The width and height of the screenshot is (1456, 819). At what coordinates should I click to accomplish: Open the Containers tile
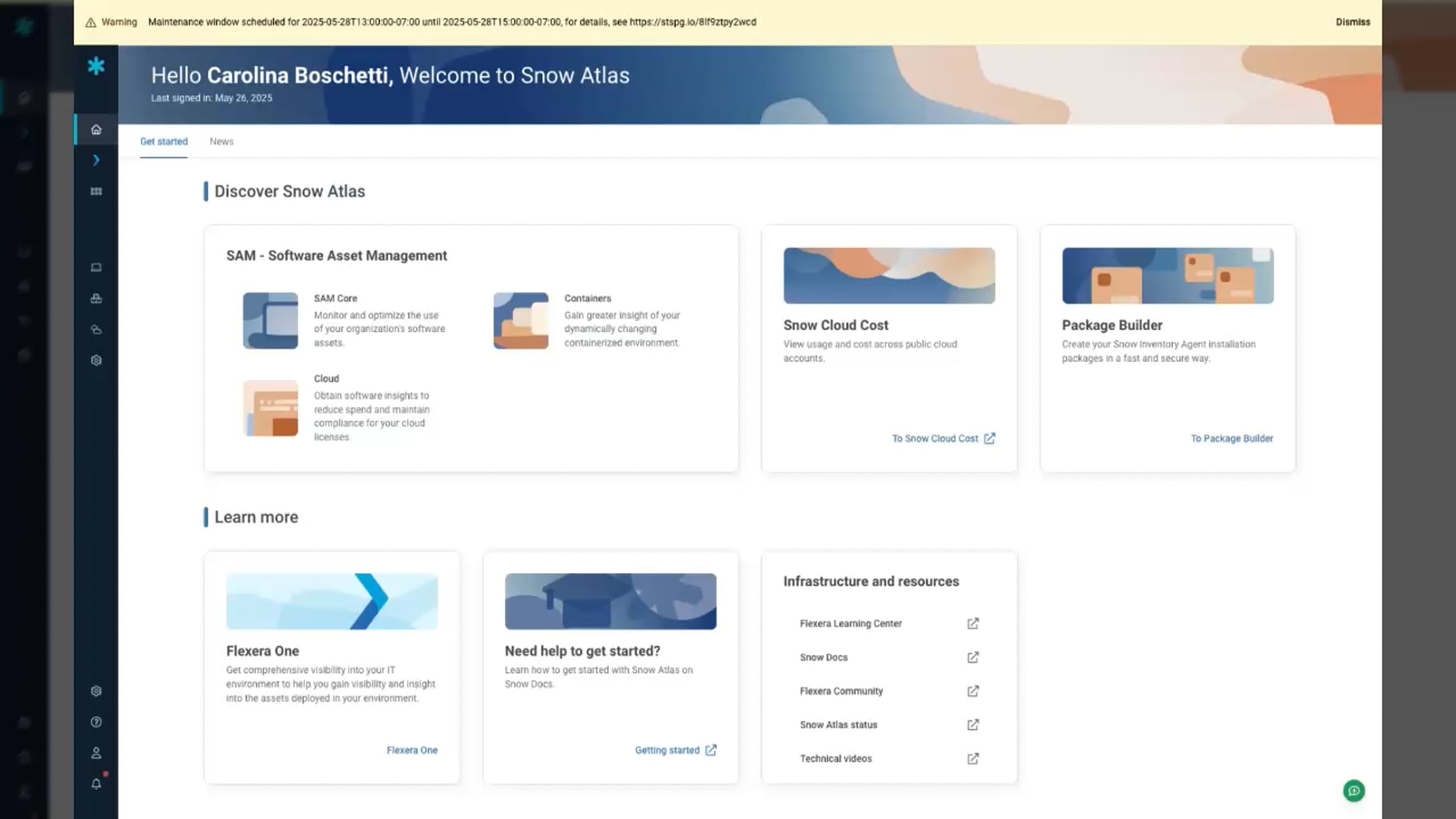click(587, 320)
